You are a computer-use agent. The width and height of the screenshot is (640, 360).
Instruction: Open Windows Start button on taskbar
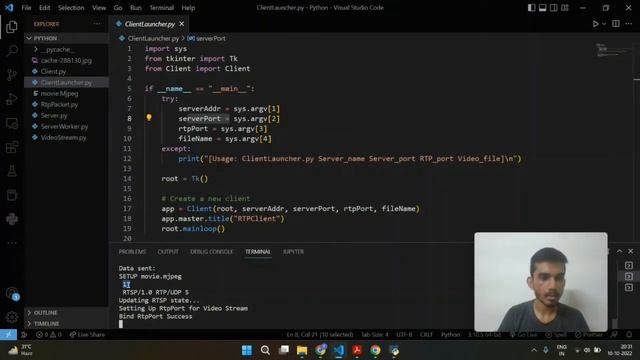coord(247,350)
